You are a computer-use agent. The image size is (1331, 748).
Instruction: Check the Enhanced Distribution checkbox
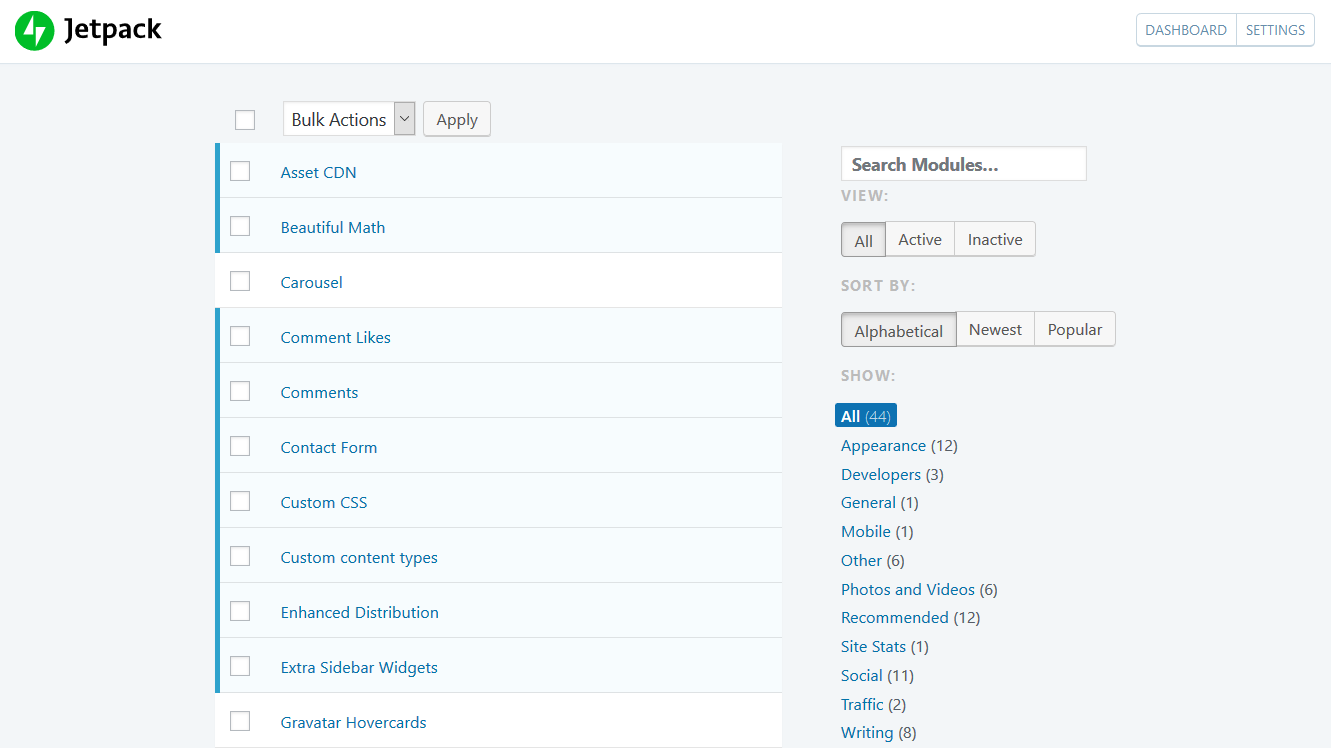point(240,611)
